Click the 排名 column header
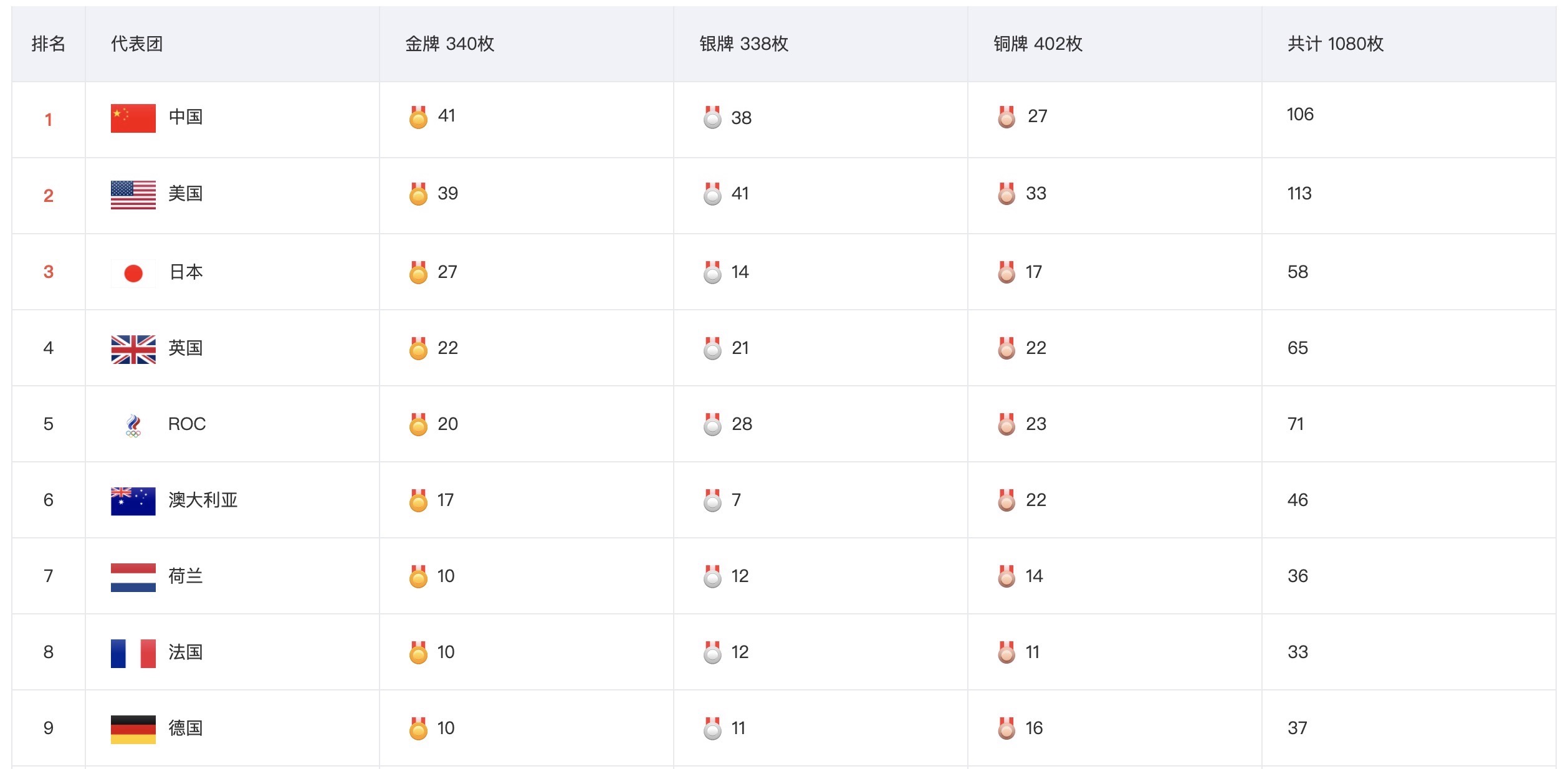Screen dimensions: 1568x769 tap(48, 44)
